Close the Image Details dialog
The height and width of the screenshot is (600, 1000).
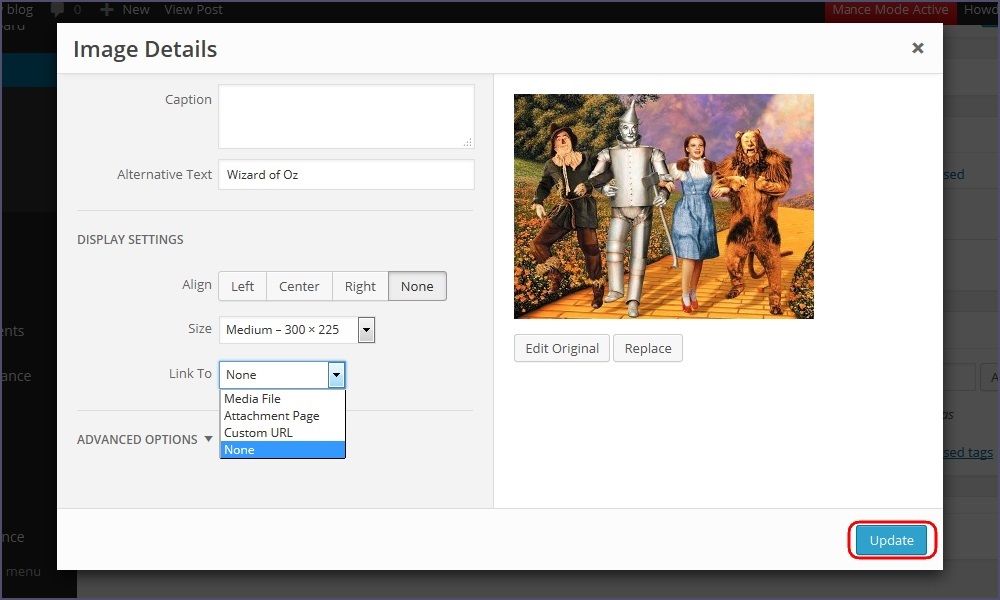pos(917,48)
